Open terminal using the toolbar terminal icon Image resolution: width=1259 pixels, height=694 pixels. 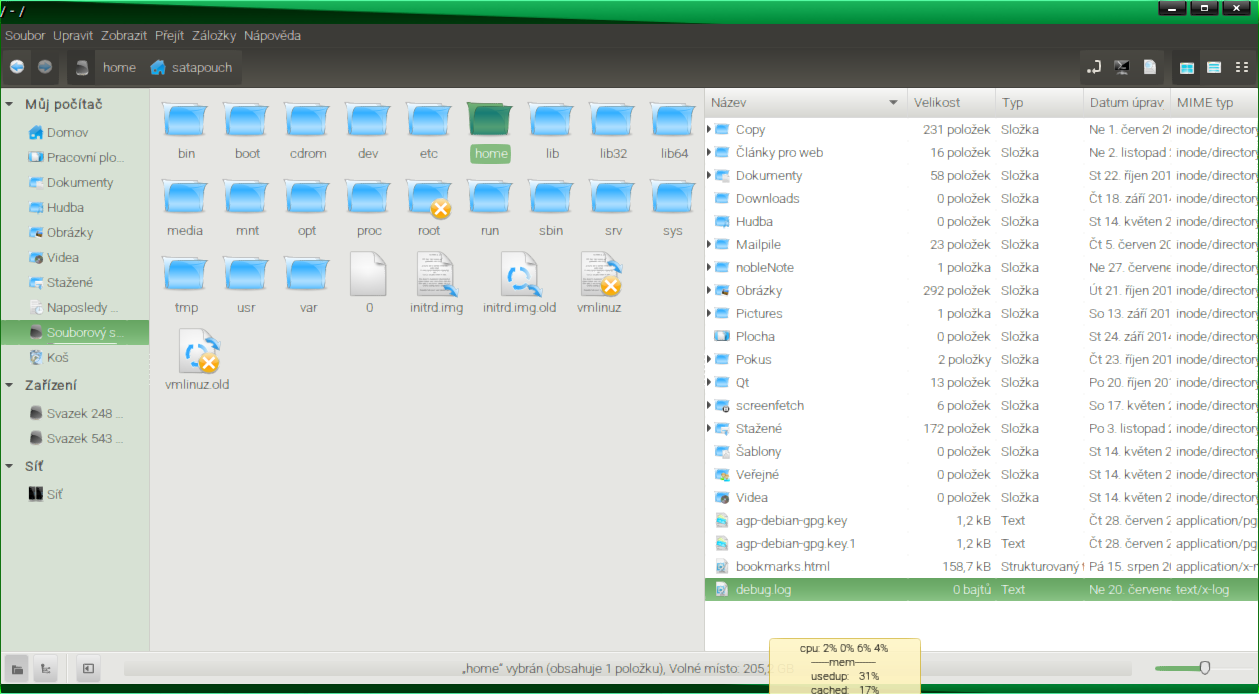pyautogui.click(x=1122, y=67)
